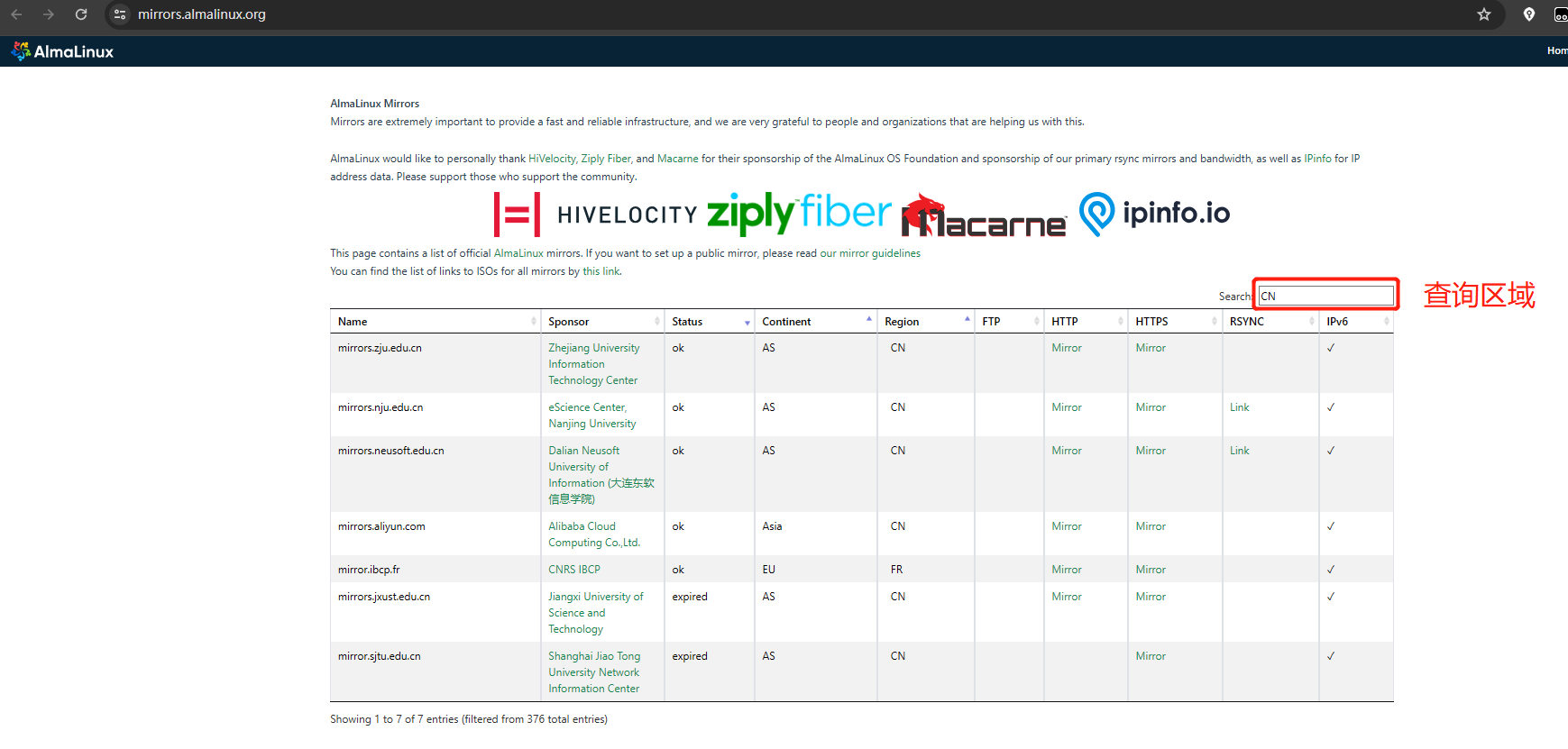
Task: Open the Ziply Fiber text link
Action: (x=606, y=159)
